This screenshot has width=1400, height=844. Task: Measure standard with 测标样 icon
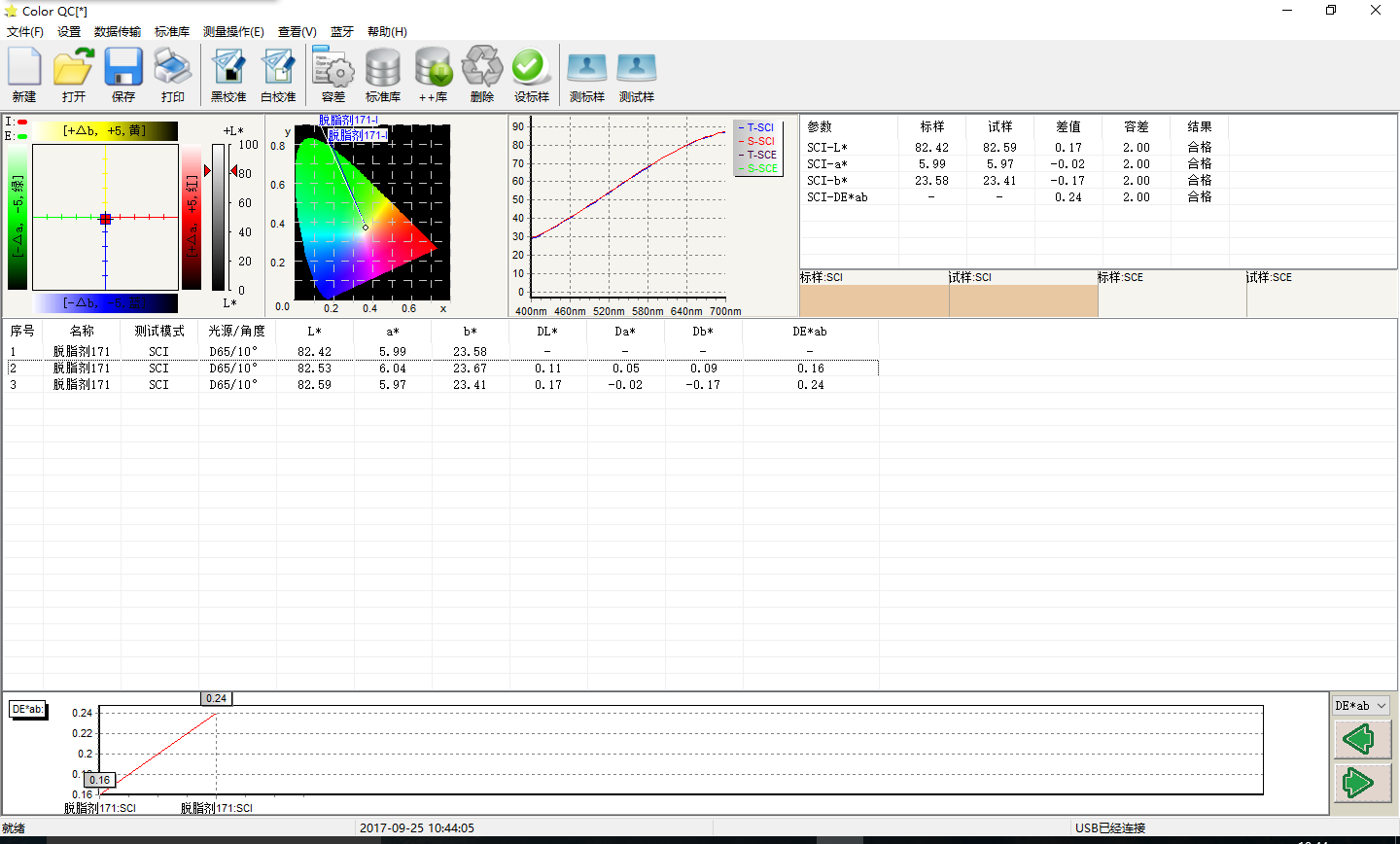click(587, 75)
